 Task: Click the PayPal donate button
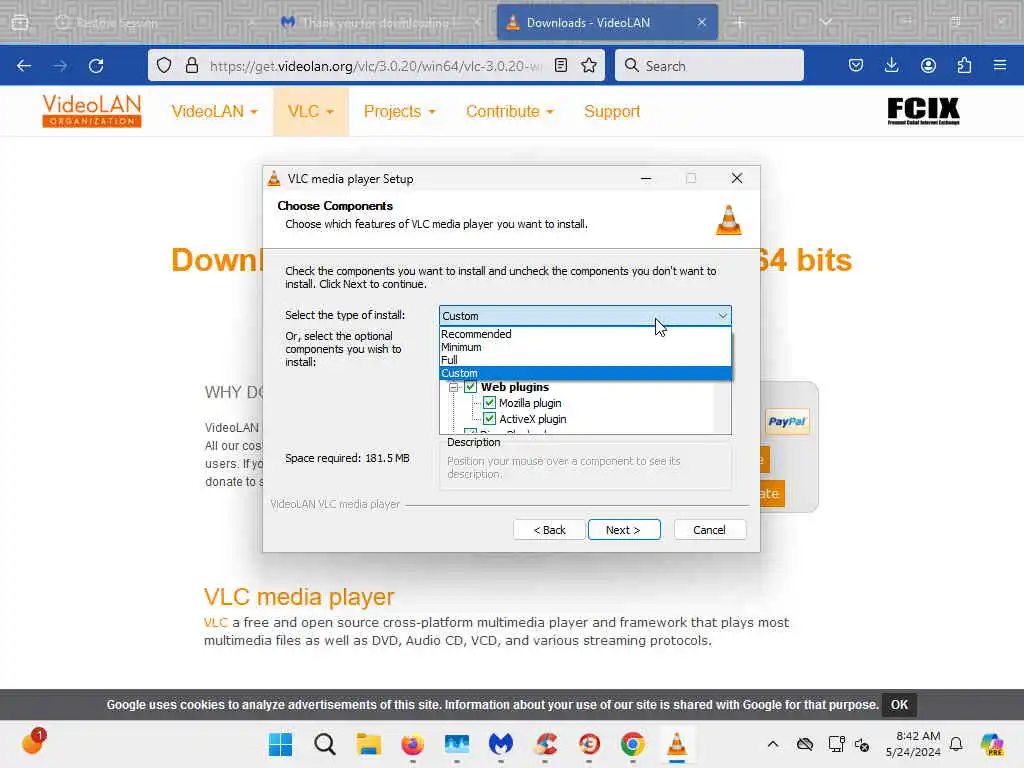coord(786,421)
